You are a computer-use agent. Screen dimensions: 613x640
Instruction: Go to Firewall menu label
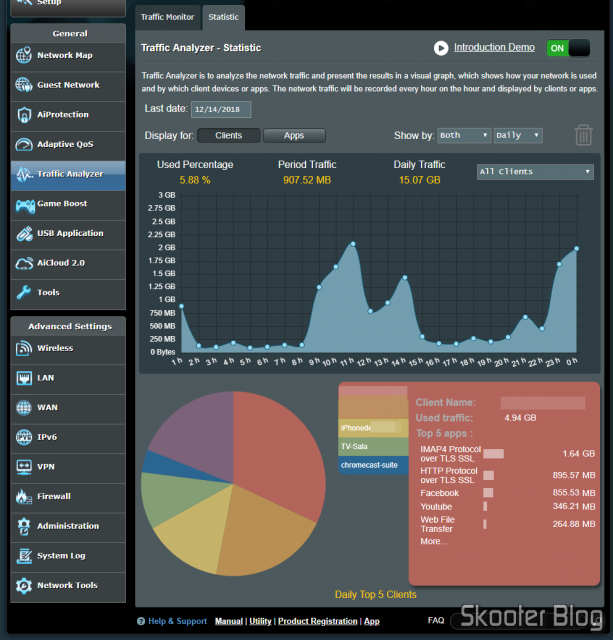pos(54,496)
